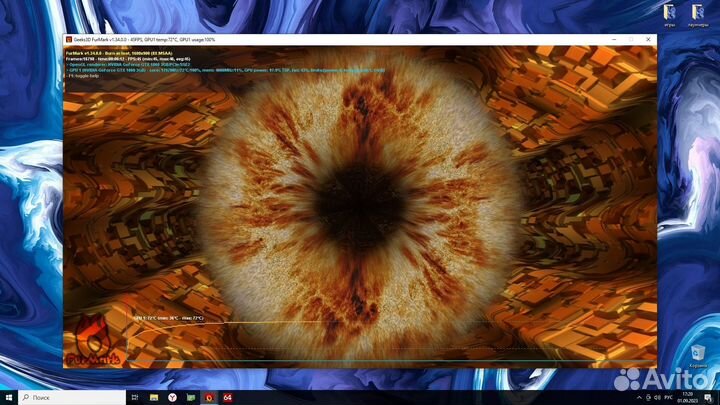Open the Корзина recycle bin on desktop
Screen dimensions: 720x405
click(x=697, y=354)
